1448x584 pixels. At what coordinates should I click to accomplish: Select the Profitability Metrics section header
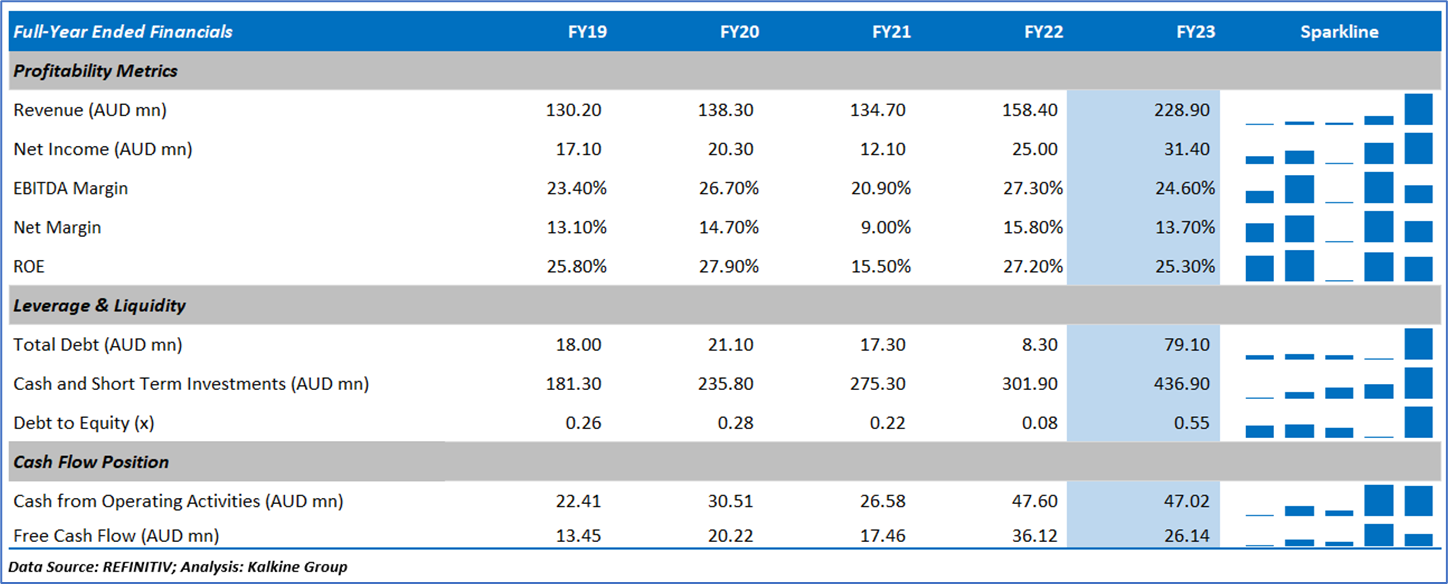(96, 71)
